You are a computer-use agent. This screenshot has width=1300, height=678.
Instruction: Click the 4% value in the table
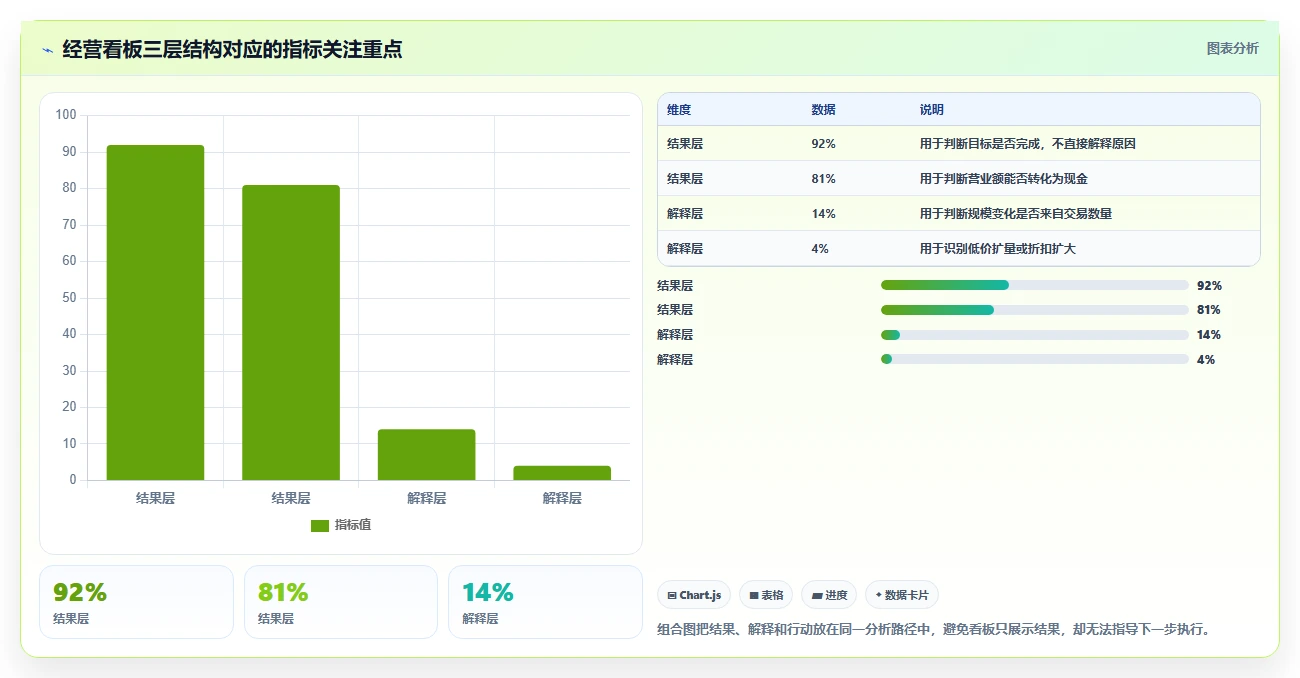point(820,249)
